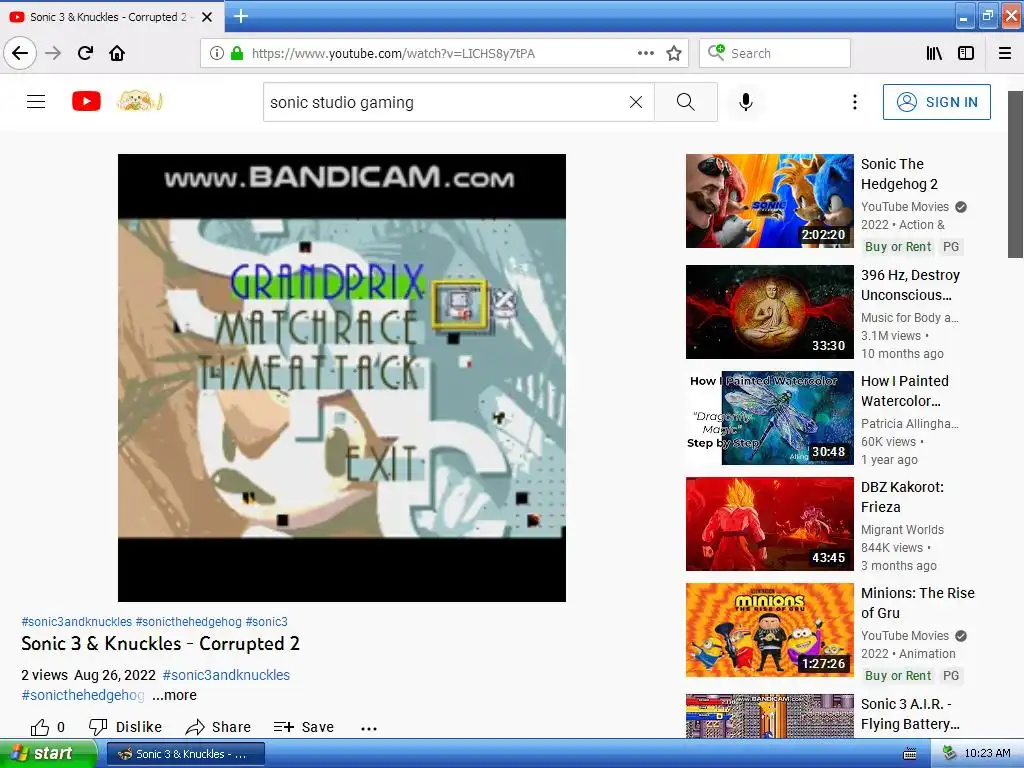The height and width of the screenshot is (768, 1024).
Task: Open more actions ellipsis under video
Action: coord(369,728)
